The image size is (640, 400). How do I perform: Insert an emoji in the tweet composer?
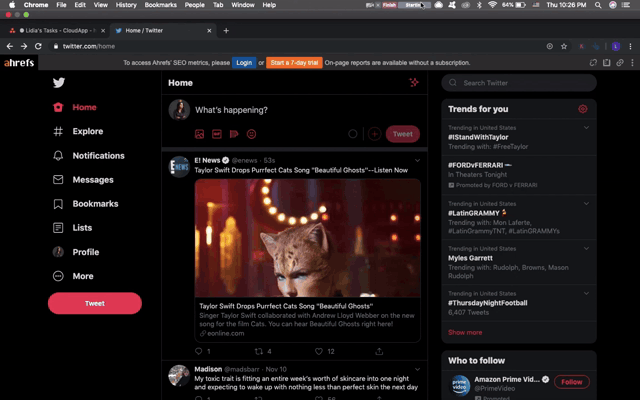coord(251,134)
